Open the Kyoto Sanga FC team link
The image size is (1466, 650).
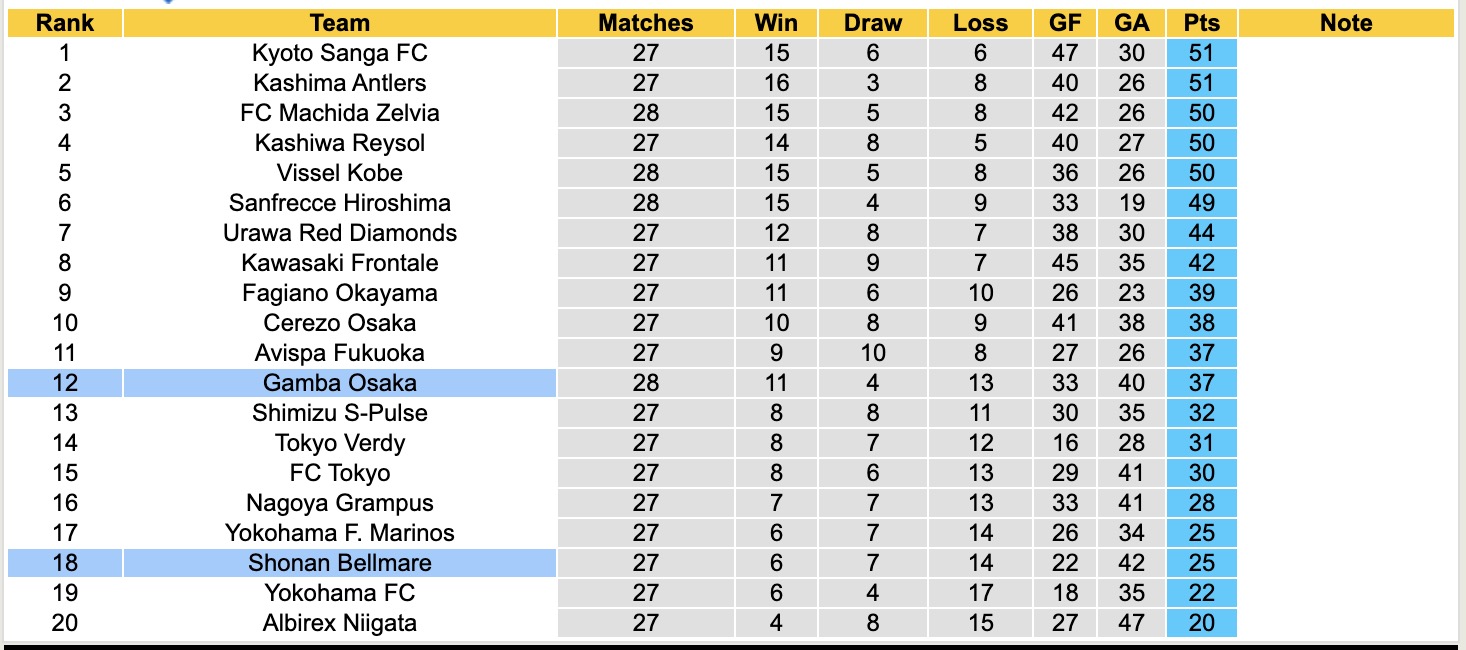[x=340, y=53]
